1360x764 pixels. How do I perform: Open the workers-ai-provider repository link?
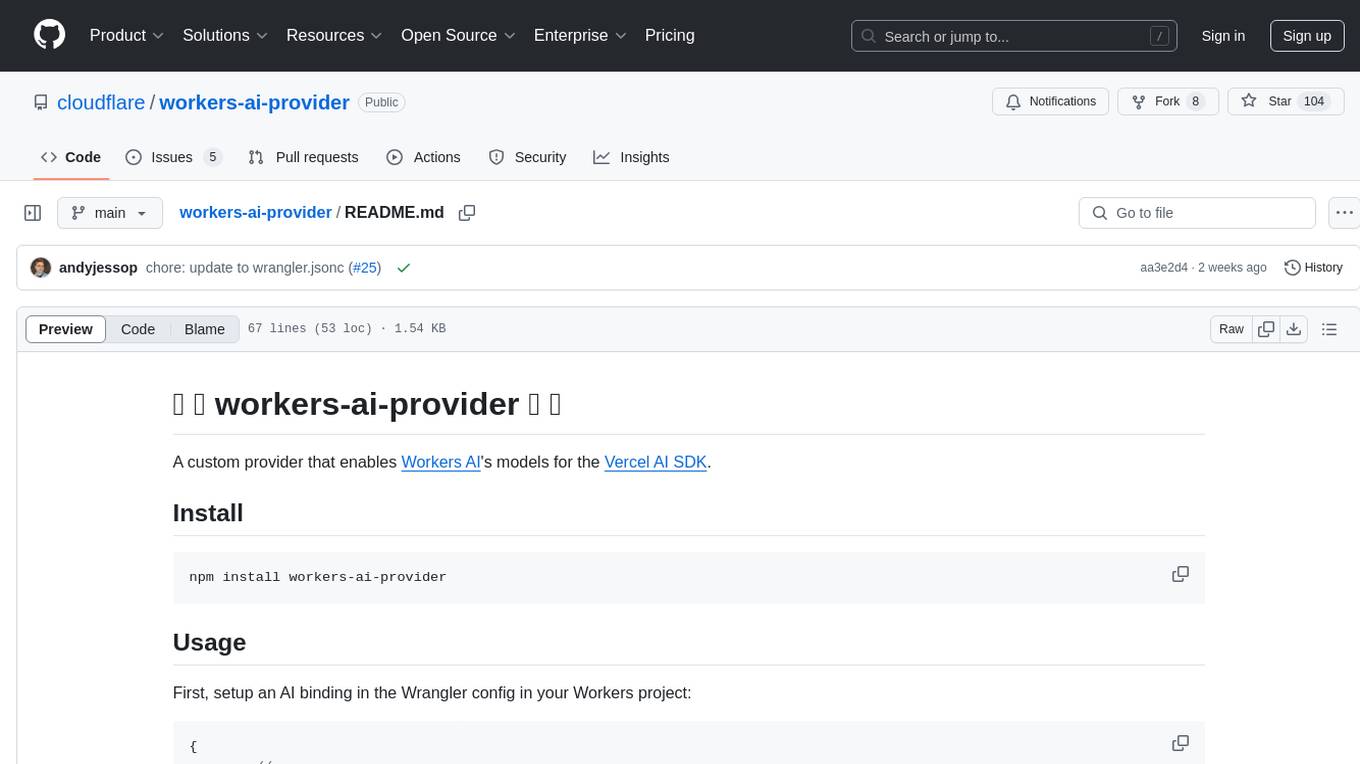[254, 102]
